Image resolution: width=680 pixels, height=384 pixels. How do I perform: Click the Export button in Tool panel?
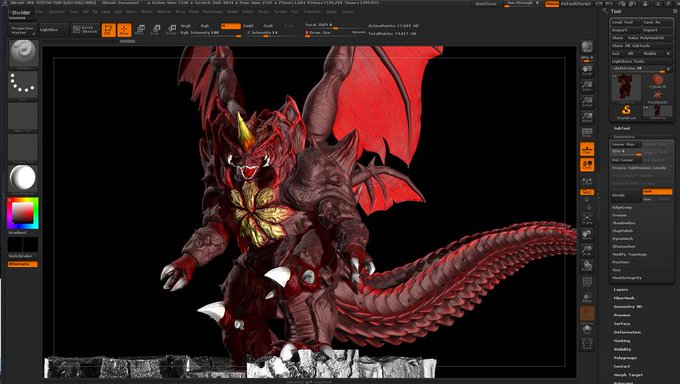657,30
